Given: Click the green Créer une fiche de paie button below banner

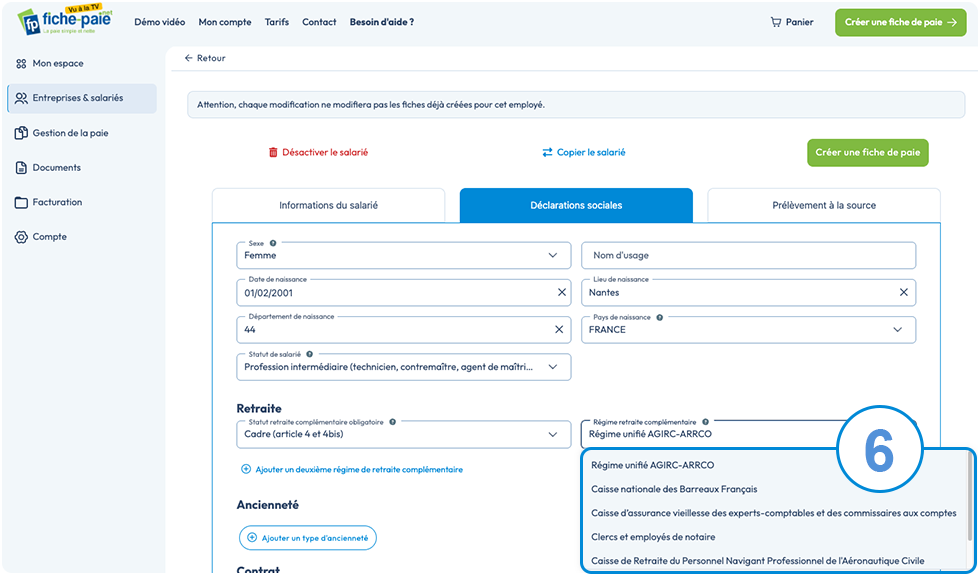Looking at the screenshot, I should click(x=868, y=152).
